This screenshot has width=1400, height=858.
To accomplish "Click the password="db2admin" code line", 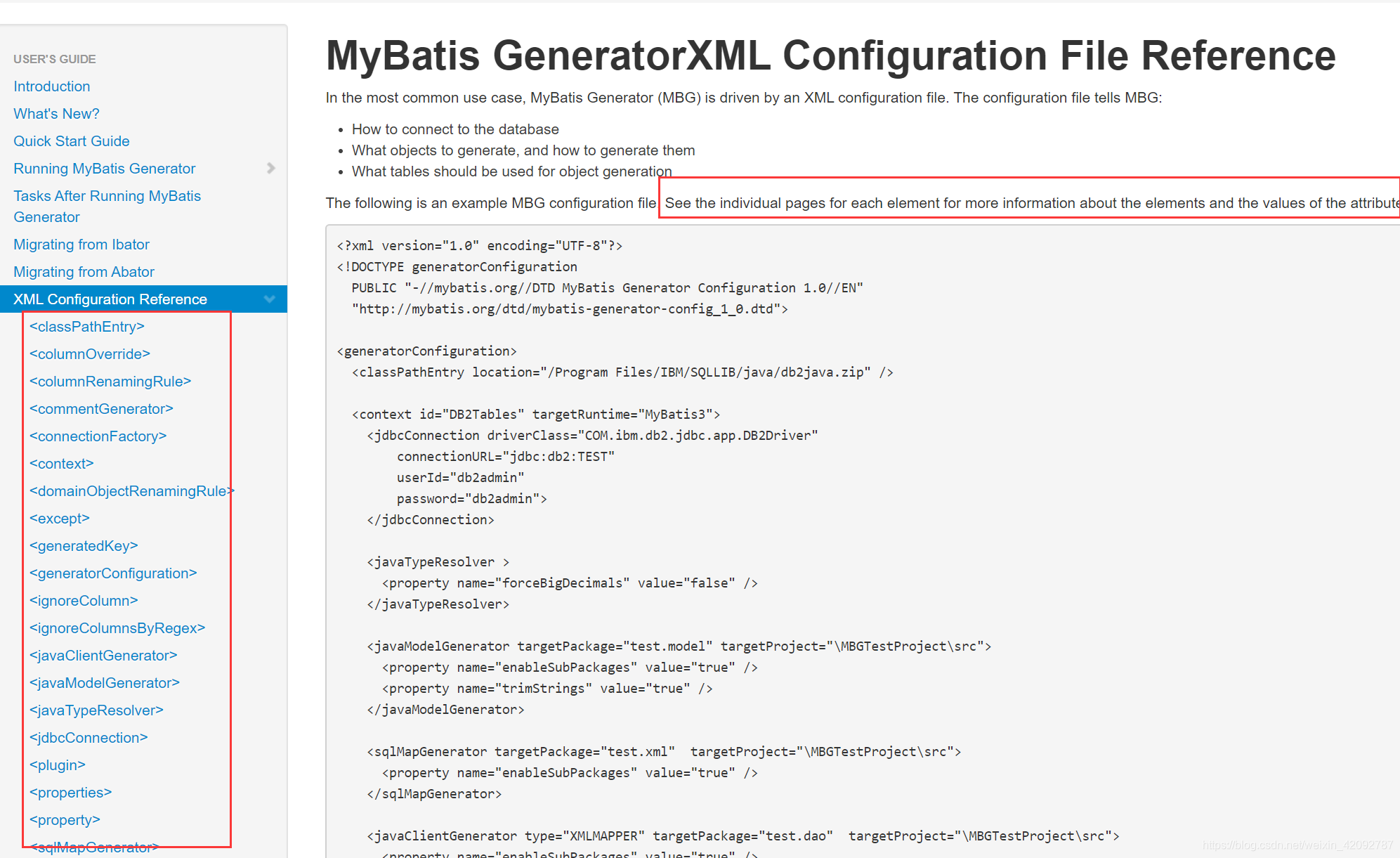I will pos(472,499).
